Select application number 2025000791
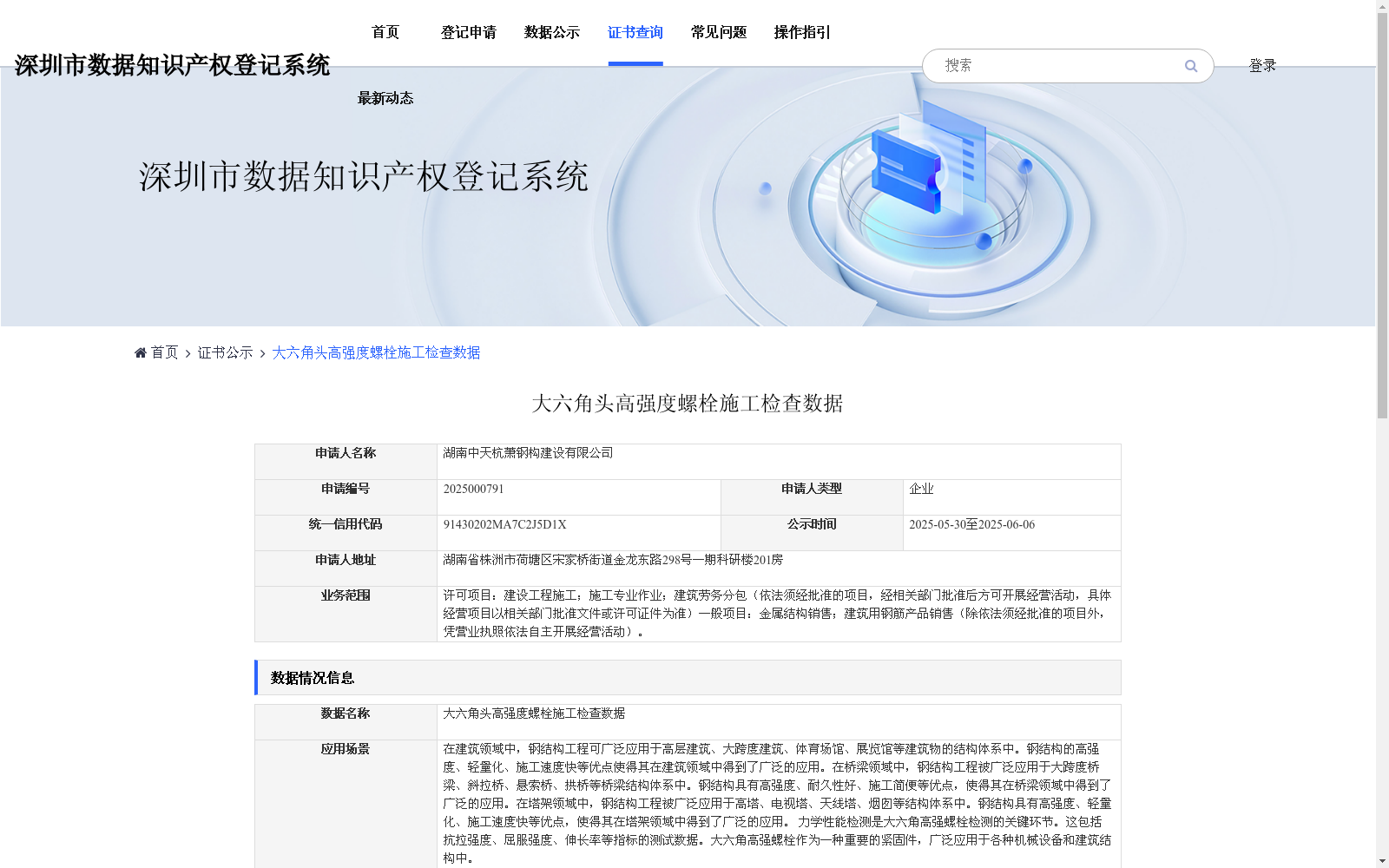Viewport: 1389px width, 868px height. point(473,489)
